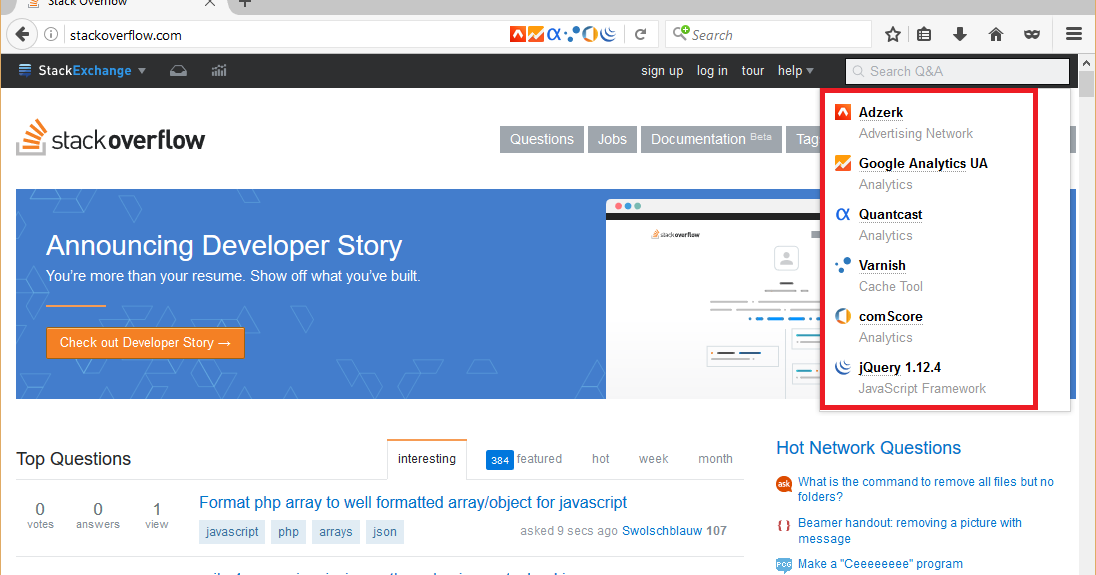
Task: Click the Varnish entry name in popup
Action: (x=882, y=265)
